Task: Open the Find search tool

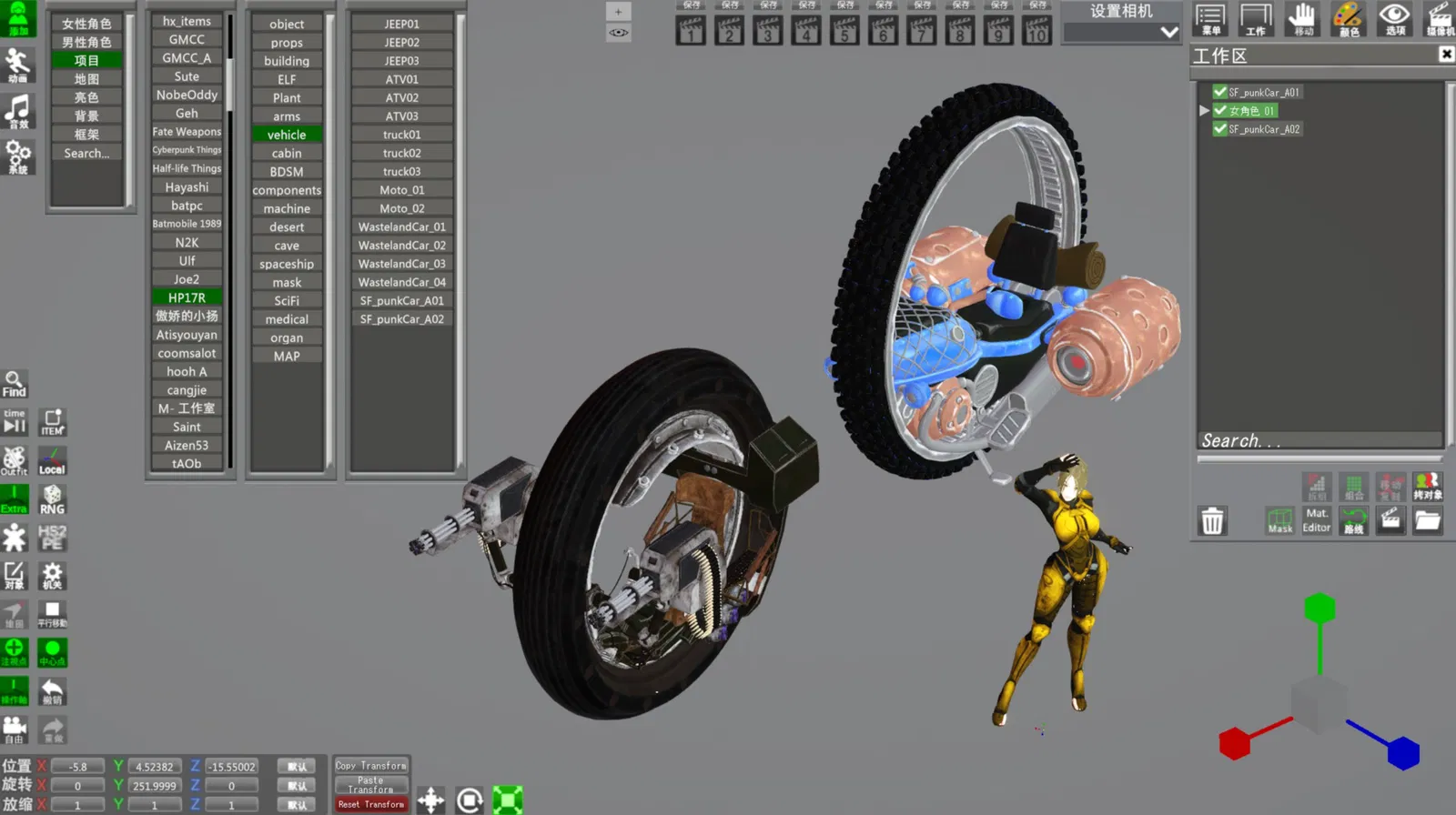Action: [14, 384]
